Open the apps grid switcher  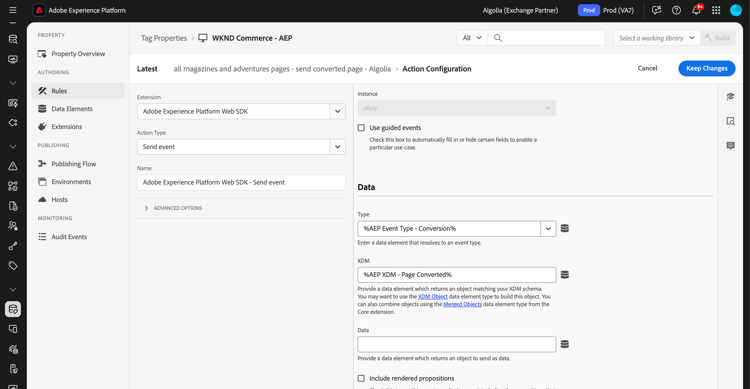coord(716,10)
